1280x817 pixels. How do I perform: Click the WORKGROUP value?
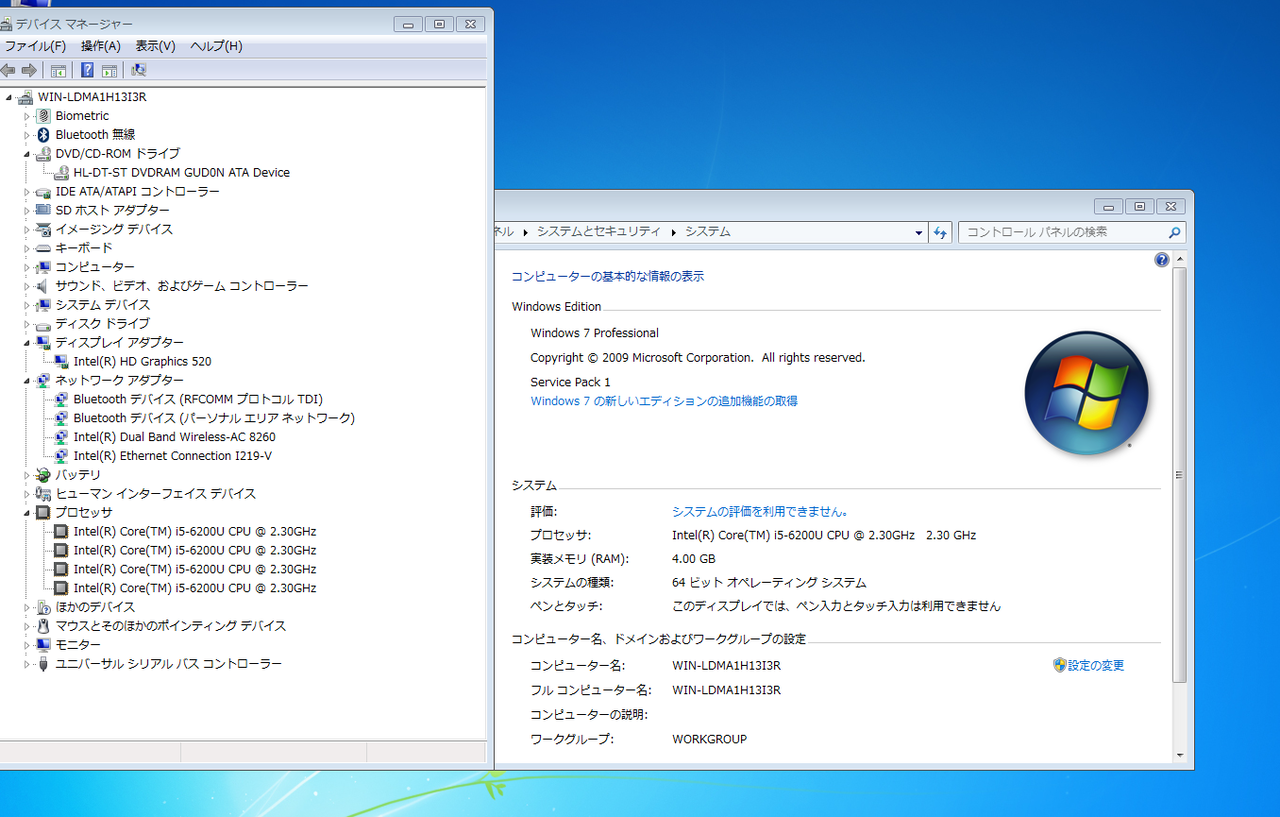point(709,739)
